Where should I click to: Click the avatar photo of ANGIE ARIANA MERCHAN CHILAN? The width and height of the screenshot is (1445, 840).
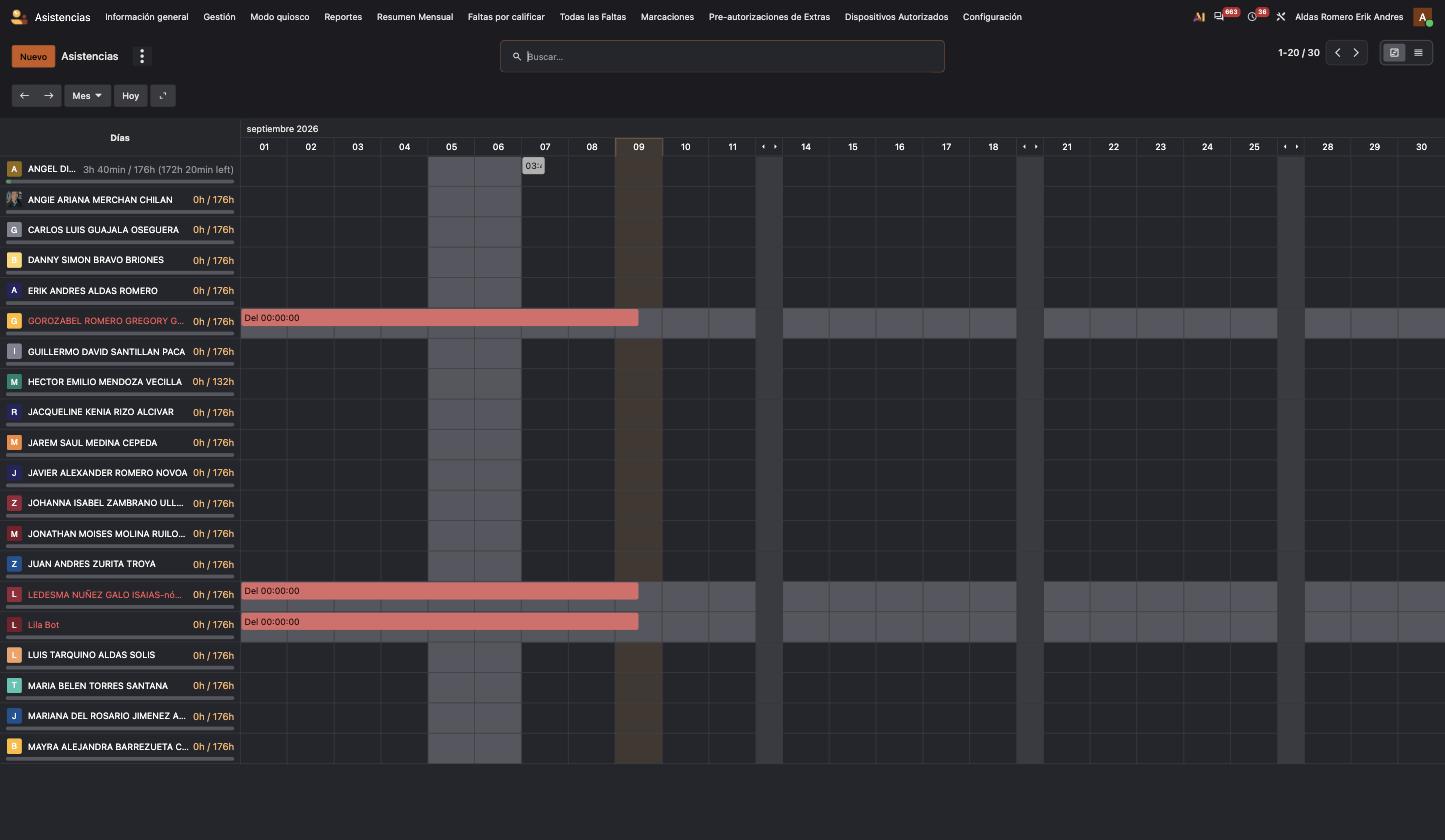click(x=14, y=199)
